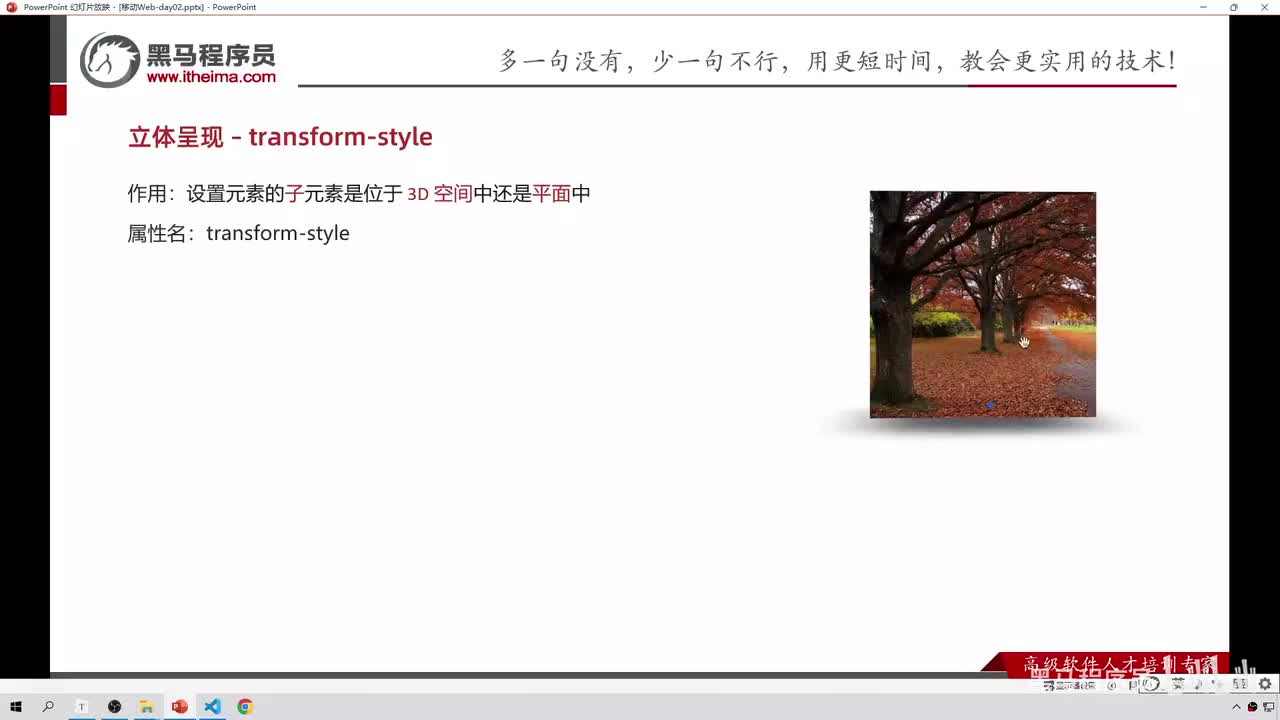Image resolution: width=1280 pixels, height=720 pixels.
Task: Show hidden system tray icons
Action: (1236, 707)
